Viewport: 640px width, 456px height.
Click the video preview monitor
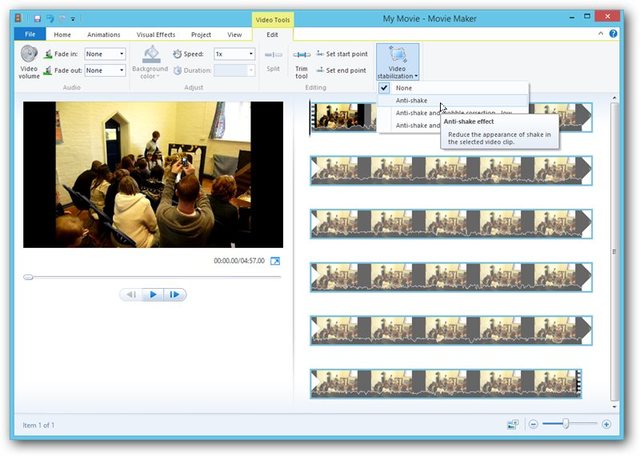tap(153, 175)
